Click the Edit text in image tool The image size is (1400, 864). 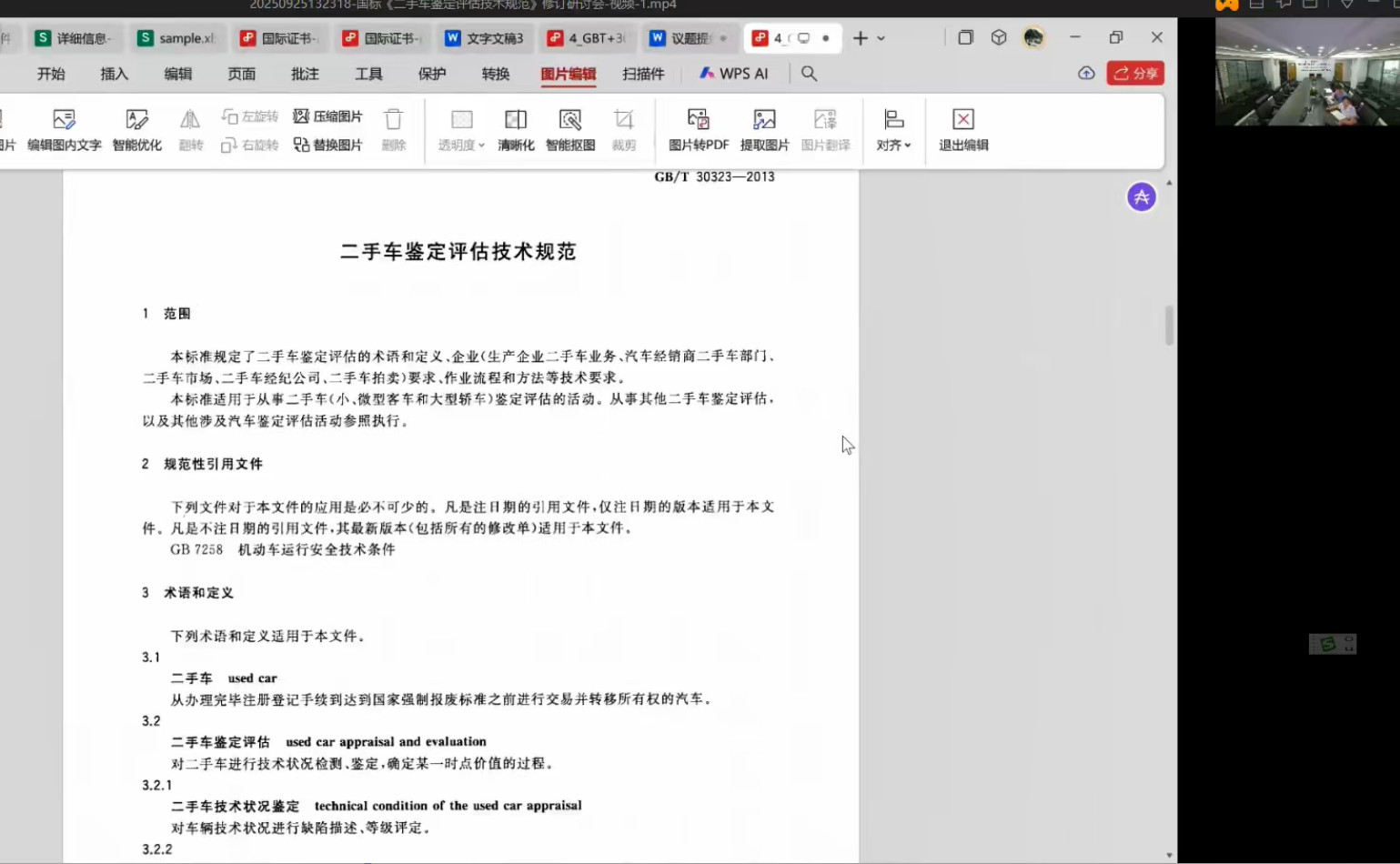[x=64, y=130]
